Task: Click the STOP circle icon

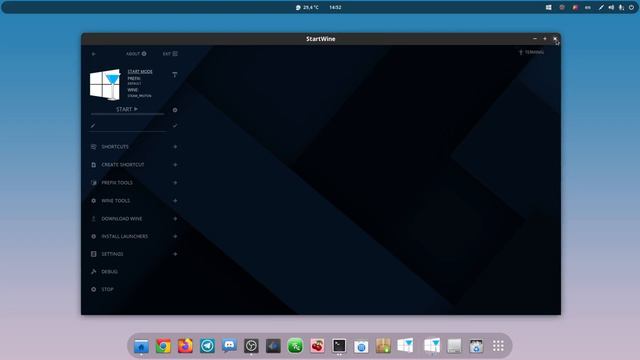Action: (93, 289)
